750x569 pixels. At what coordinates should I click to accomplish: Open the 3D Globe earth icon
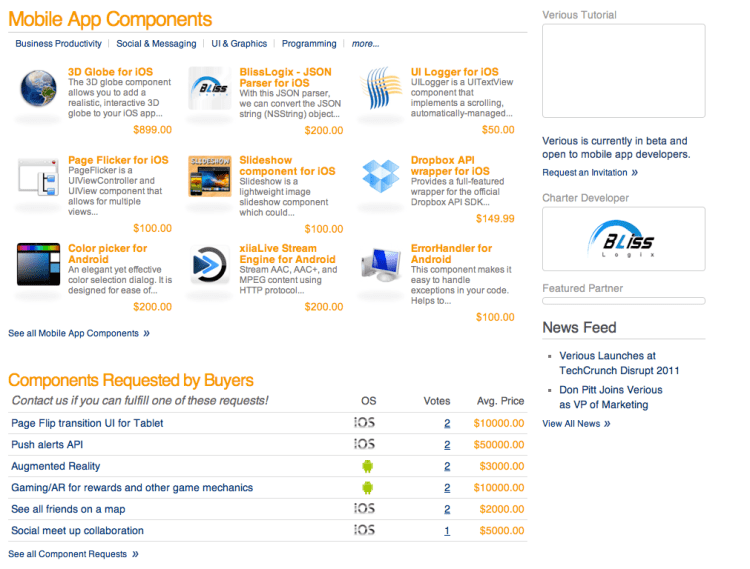38,88
